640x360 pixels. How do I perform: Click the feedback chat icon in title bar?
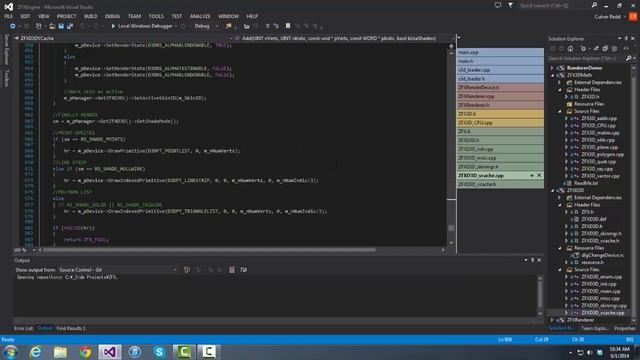click(x=498, y=5)
